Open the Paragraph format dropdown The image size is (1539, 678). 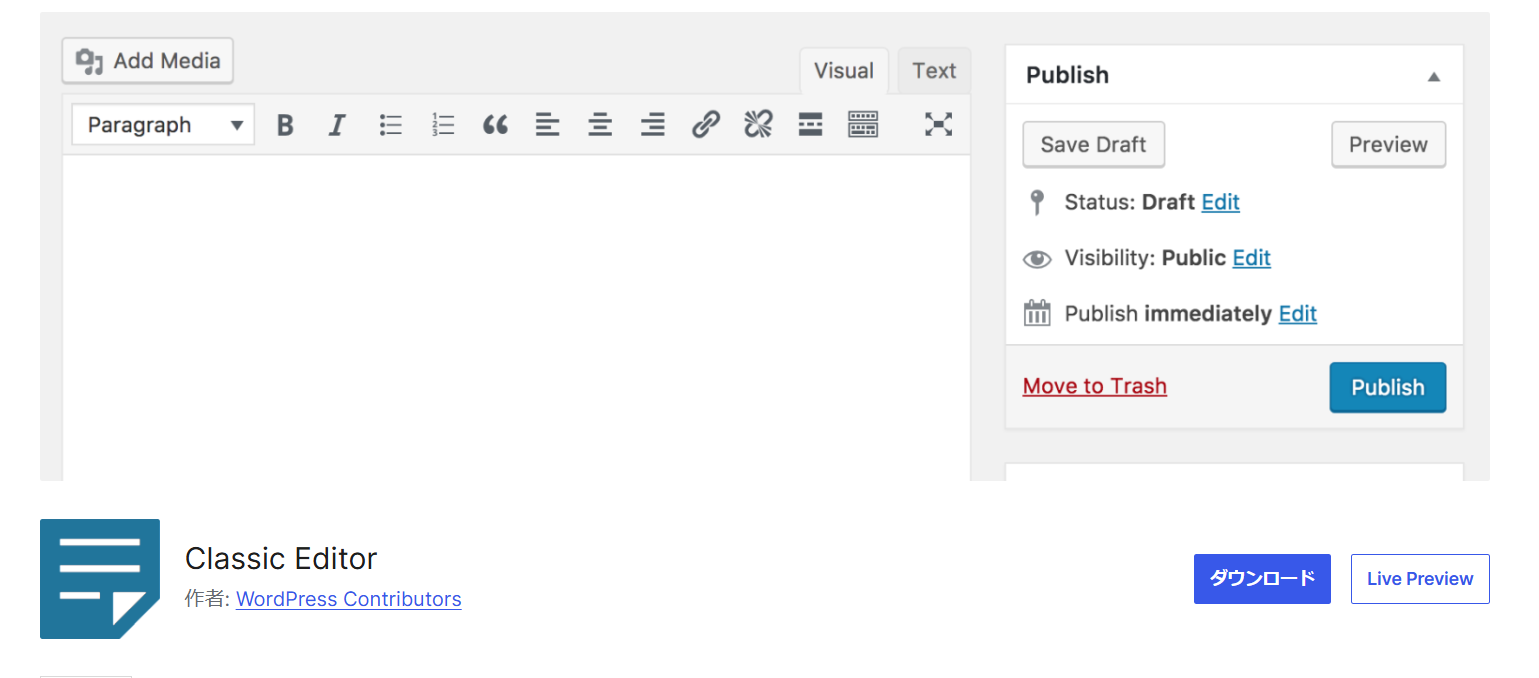tap(163, 125)
